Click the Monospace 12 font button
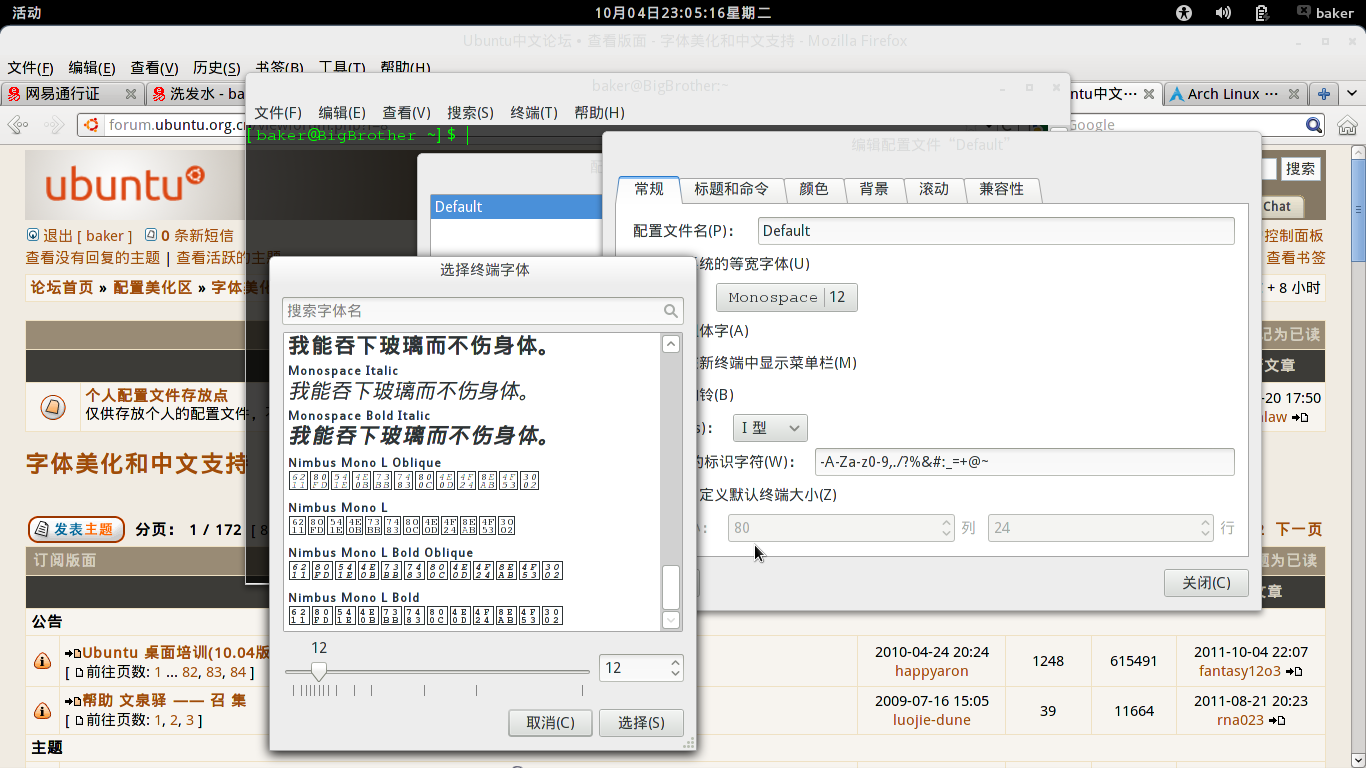The width and height of the screenshot is (1366, 768). tap(786, 297)
